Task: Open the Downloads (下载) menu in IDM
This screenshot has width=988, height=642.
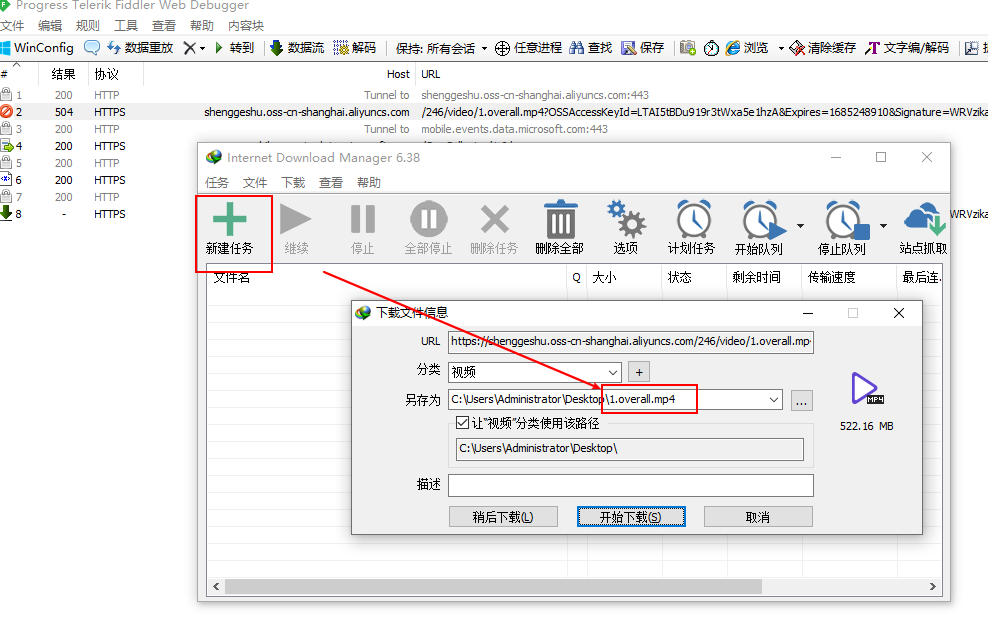Action: coord(293,183)
